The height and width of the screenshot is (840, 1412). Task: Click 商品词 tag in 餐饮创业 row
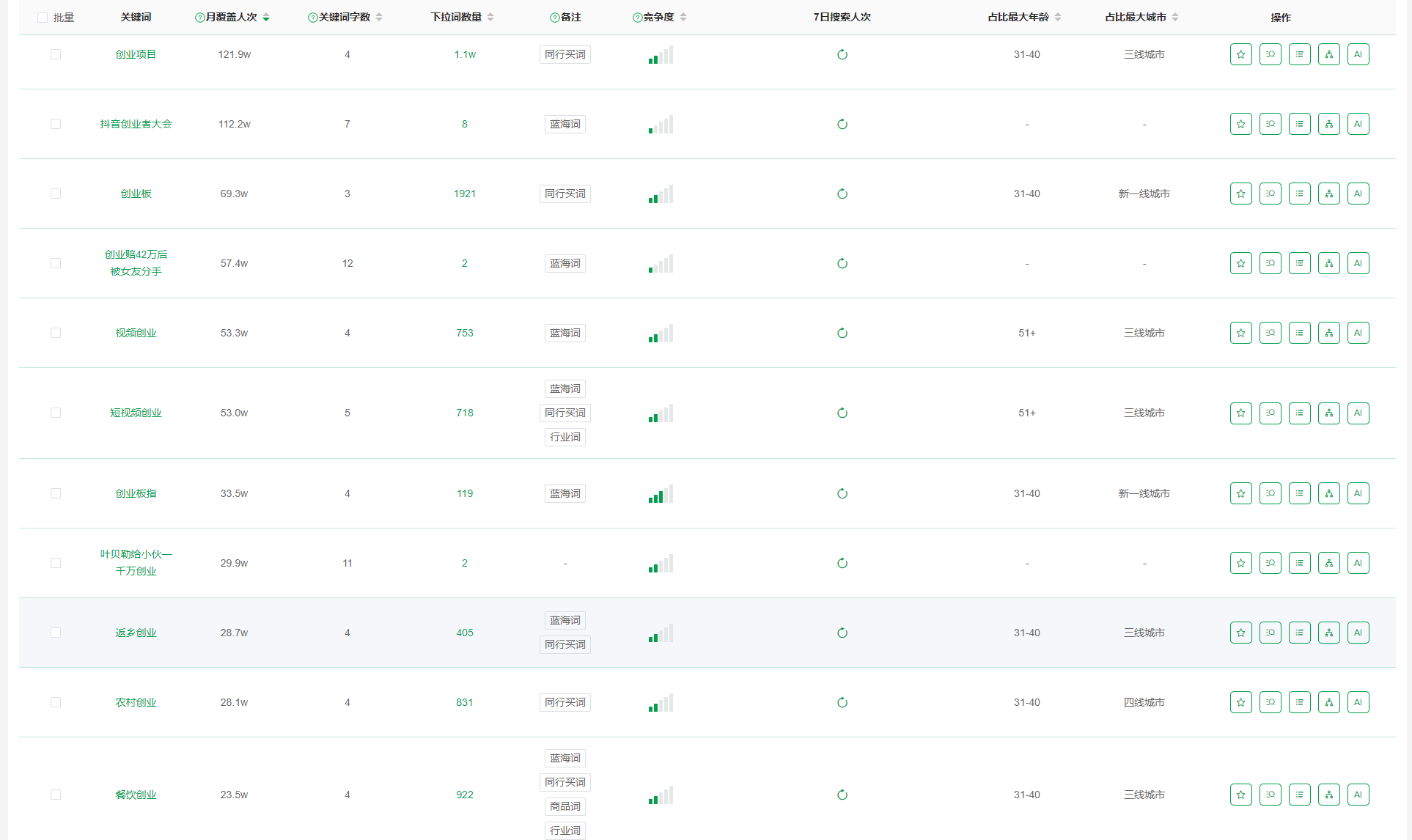(x=565, y=806)
